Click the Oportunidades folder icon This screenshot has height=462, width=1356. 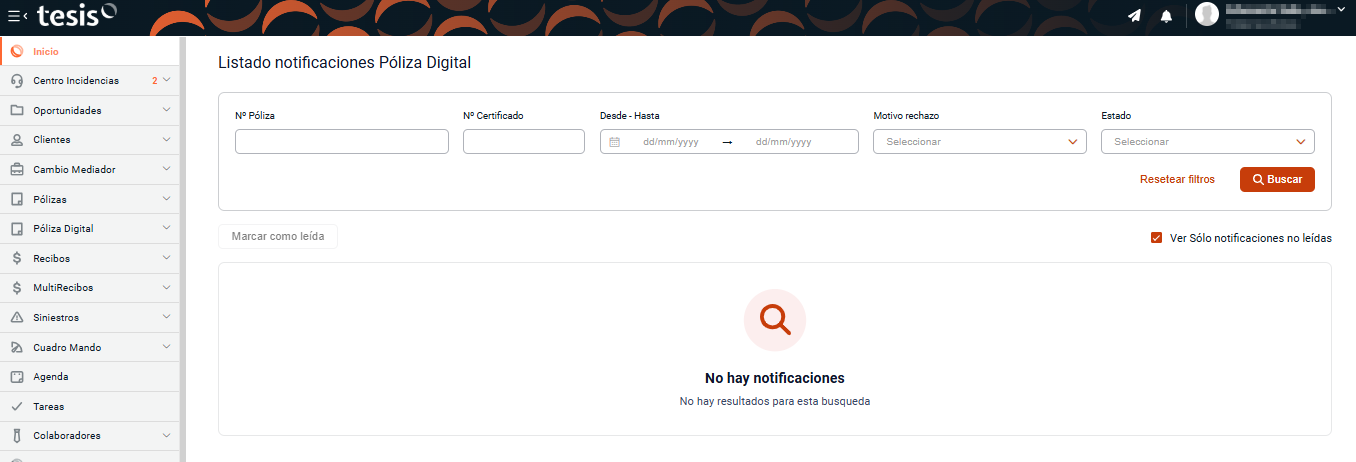tap(17, 111)
